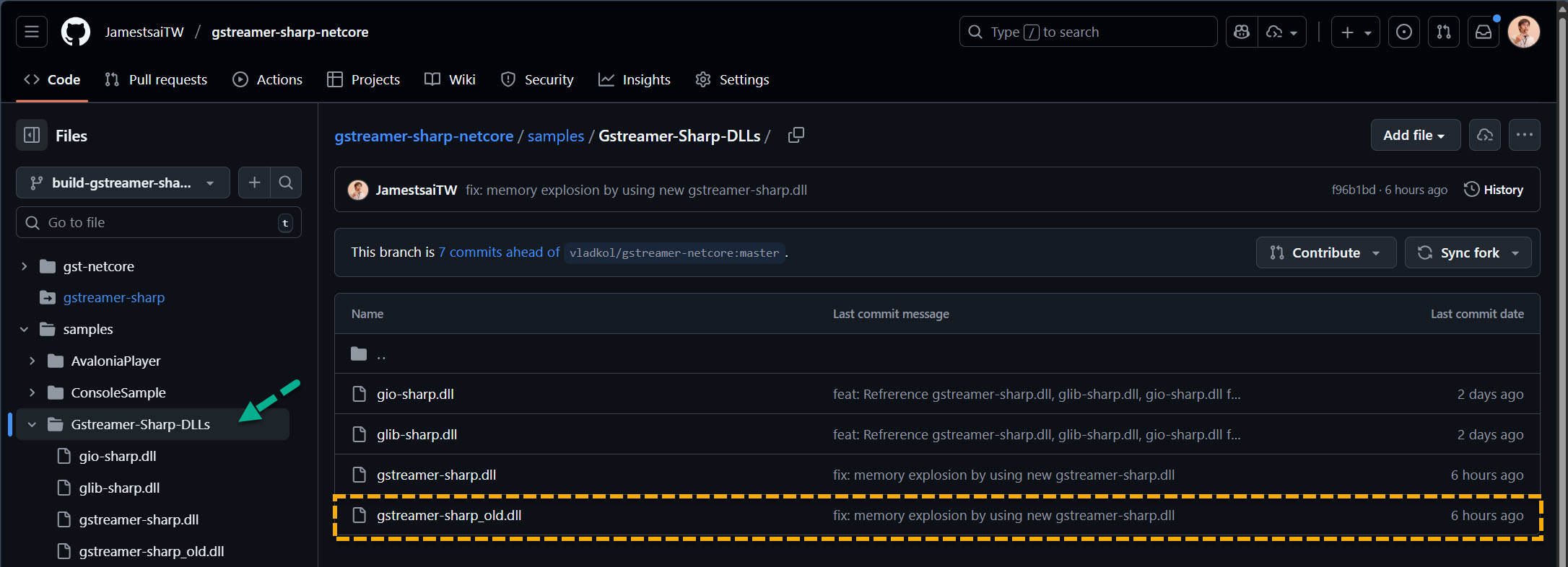This screenshot has width=1568, height=567.
Task: Open the Add file dropdown
Action: 1414,136
